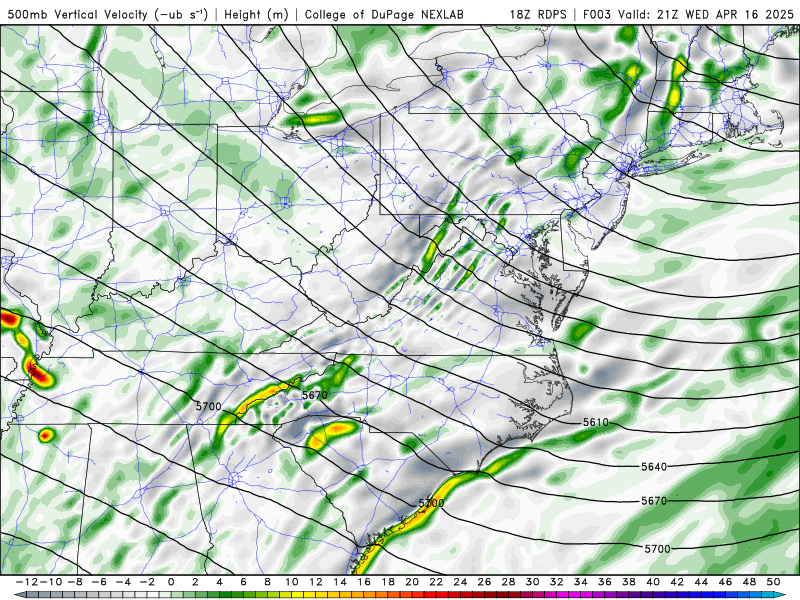Click the -4 value on the color scale
This screenshot has height=600, width=800.
pyautogui.click(x=123, y=582)
